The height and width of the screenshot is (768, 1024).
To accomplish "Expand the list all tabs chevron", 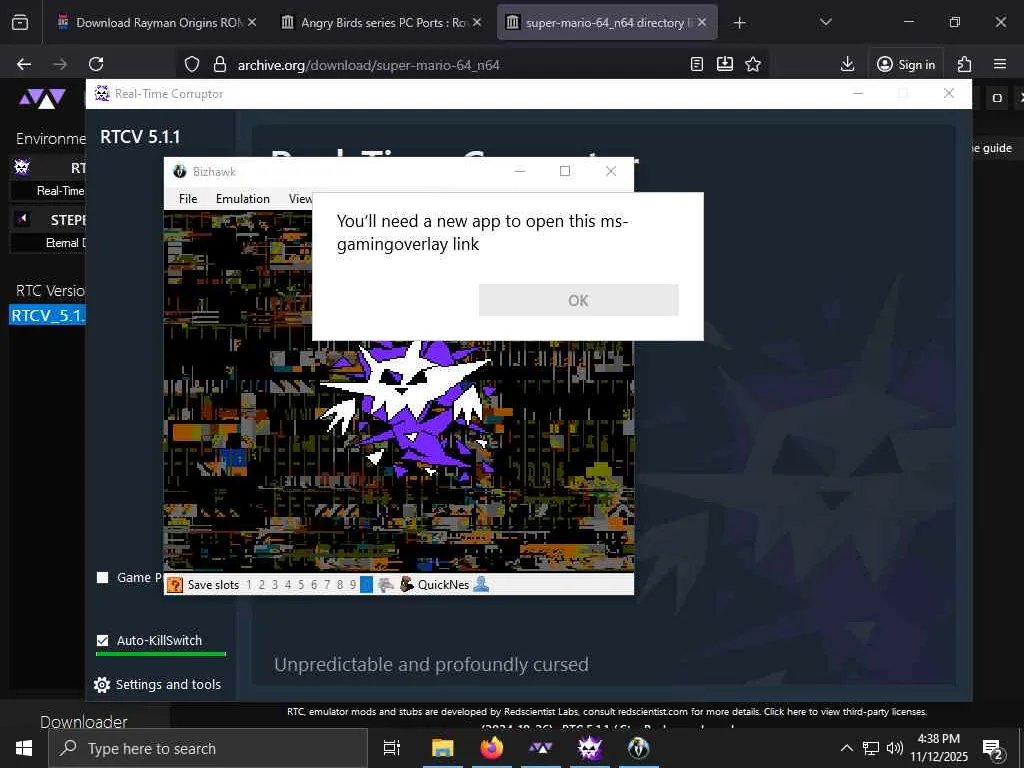I will point(825,22).
